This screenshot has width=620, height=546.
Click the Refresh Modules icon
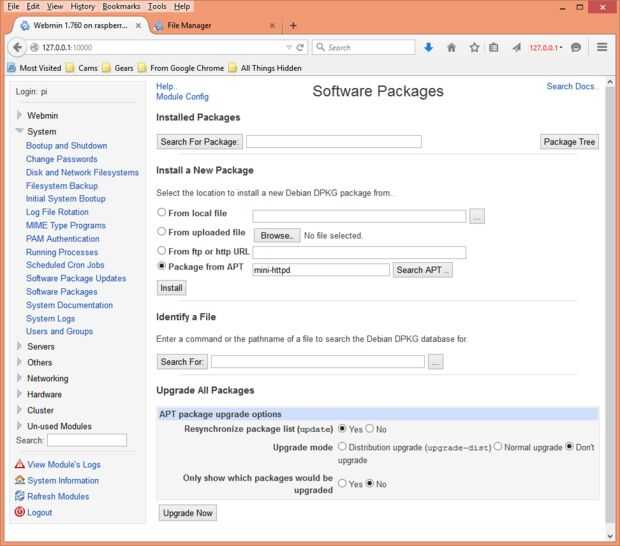pyautogui.click(x=20, y=496)
